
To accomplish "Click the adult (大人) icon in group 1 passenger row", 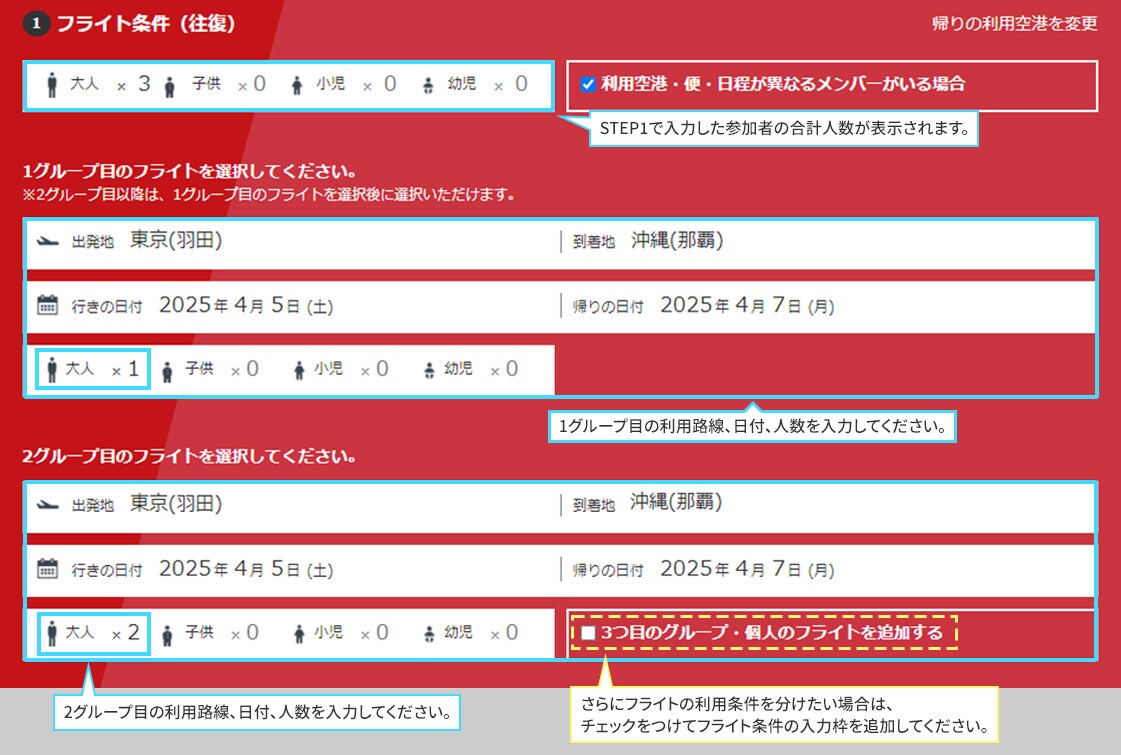I will (x=51, y=371).
